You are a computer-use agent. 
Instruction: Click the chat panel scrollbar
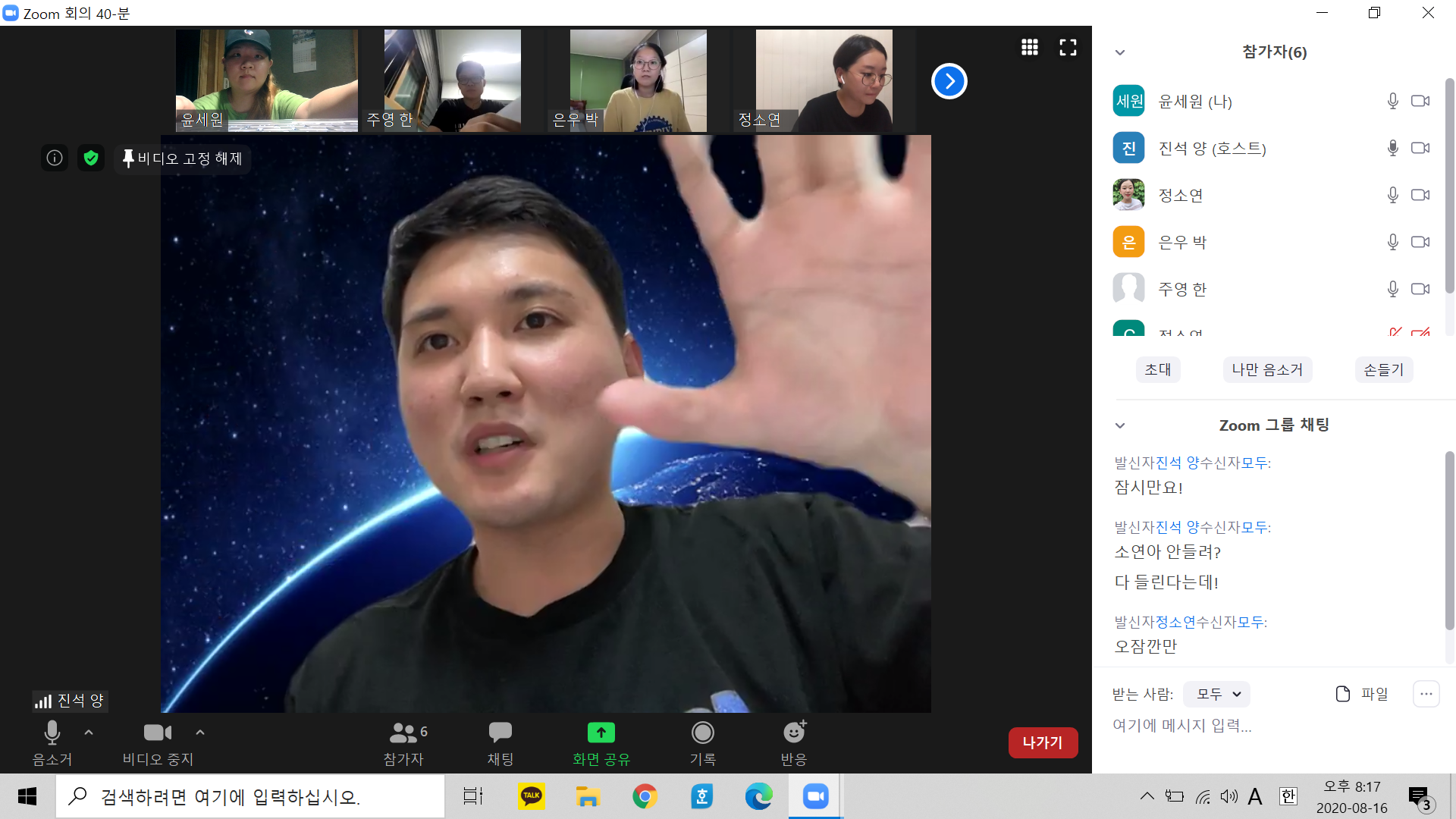[x=1450, y=541]
